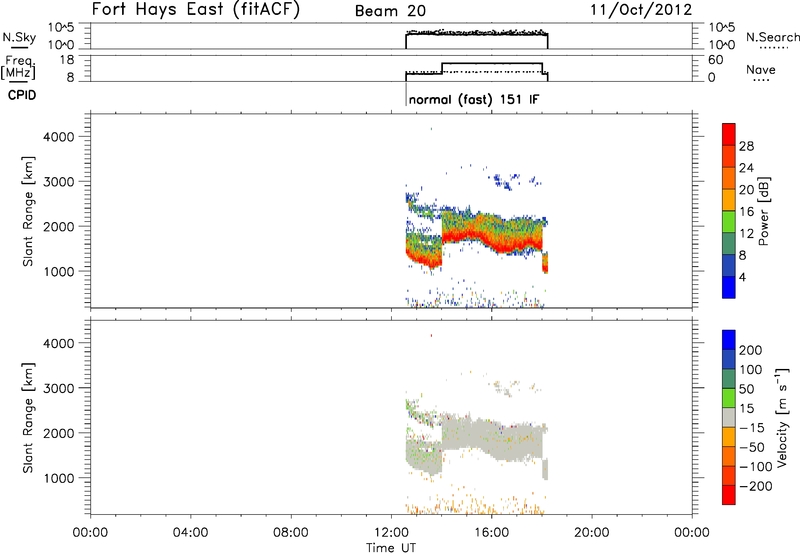
Task: Click the 'Time UT' axis title
Action: pos(391,548)
